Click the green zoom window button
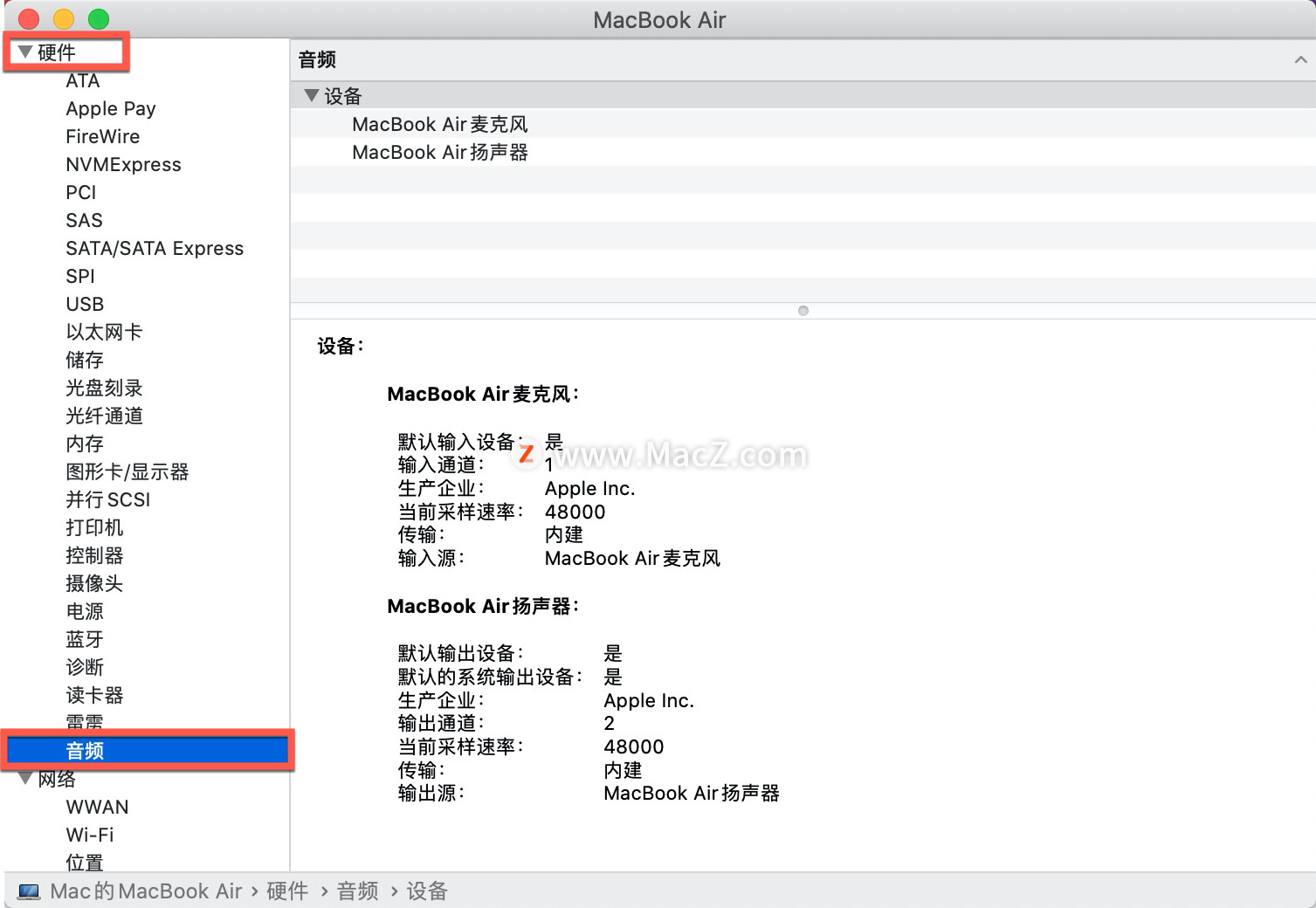 [x=99, y=18]
